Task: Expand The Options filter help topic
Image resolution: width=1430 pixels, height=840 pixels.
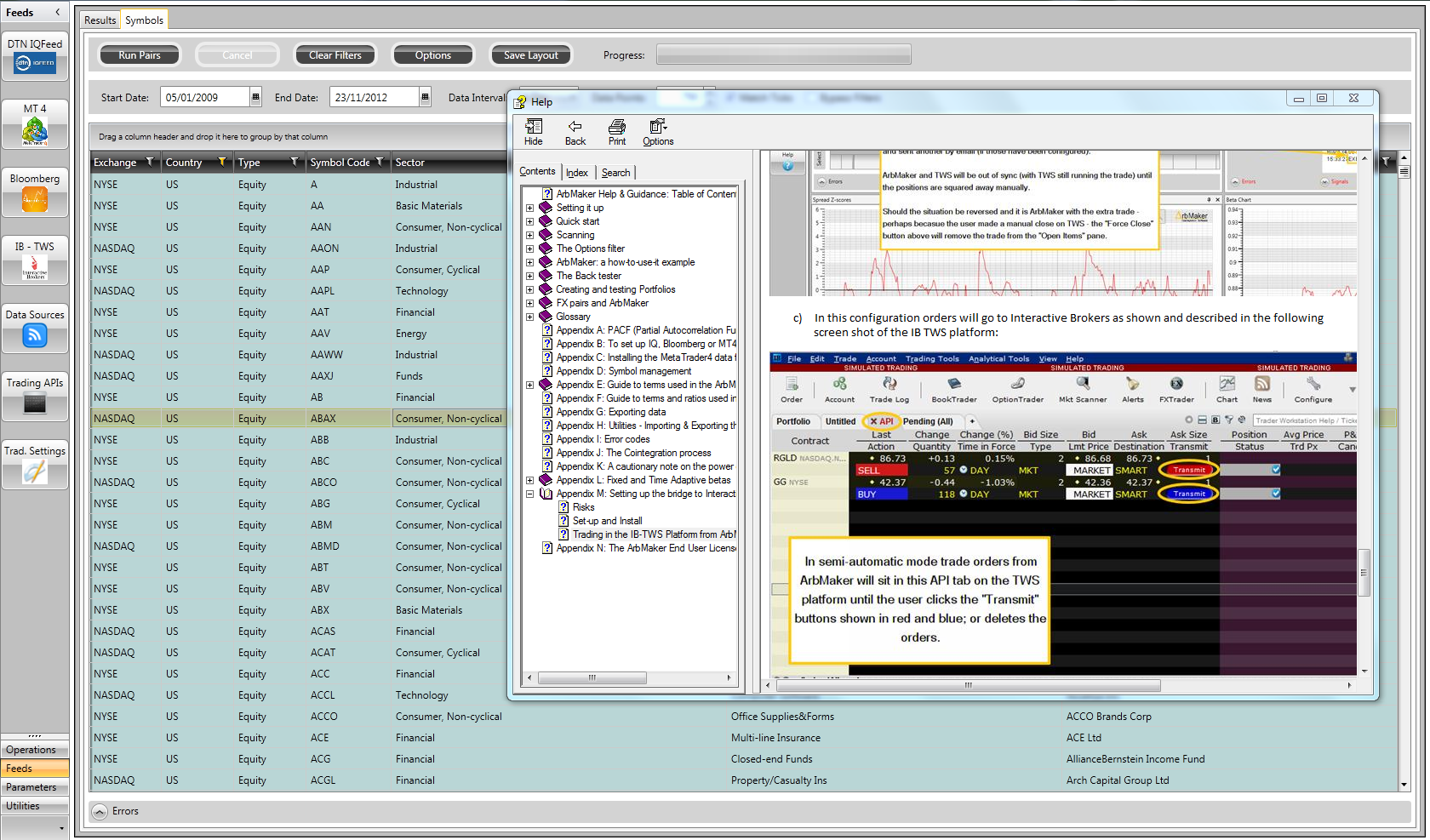Action: tap(529, 249)
